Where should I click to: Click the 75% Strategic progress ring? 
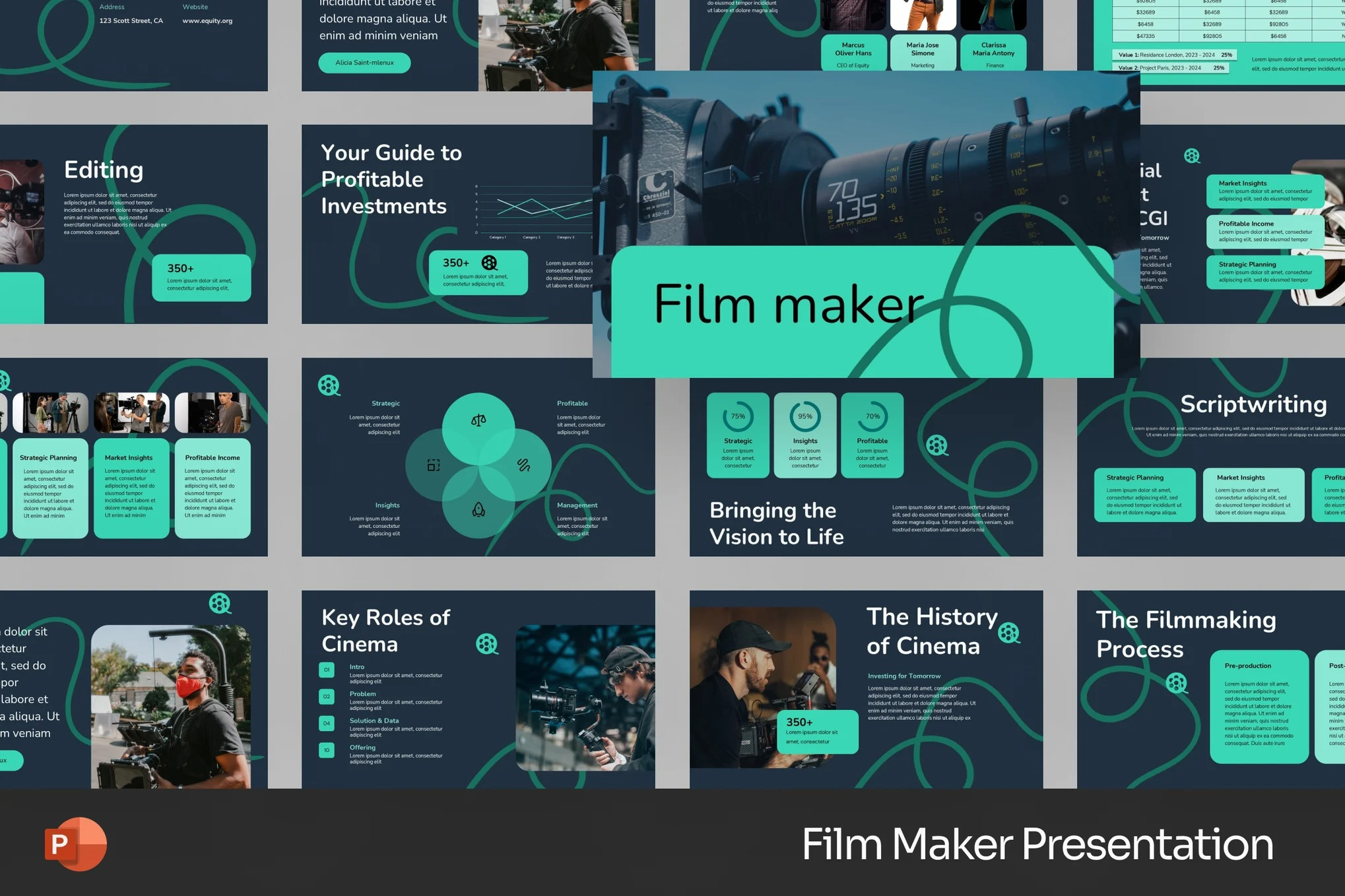click(x=737, y=416)
